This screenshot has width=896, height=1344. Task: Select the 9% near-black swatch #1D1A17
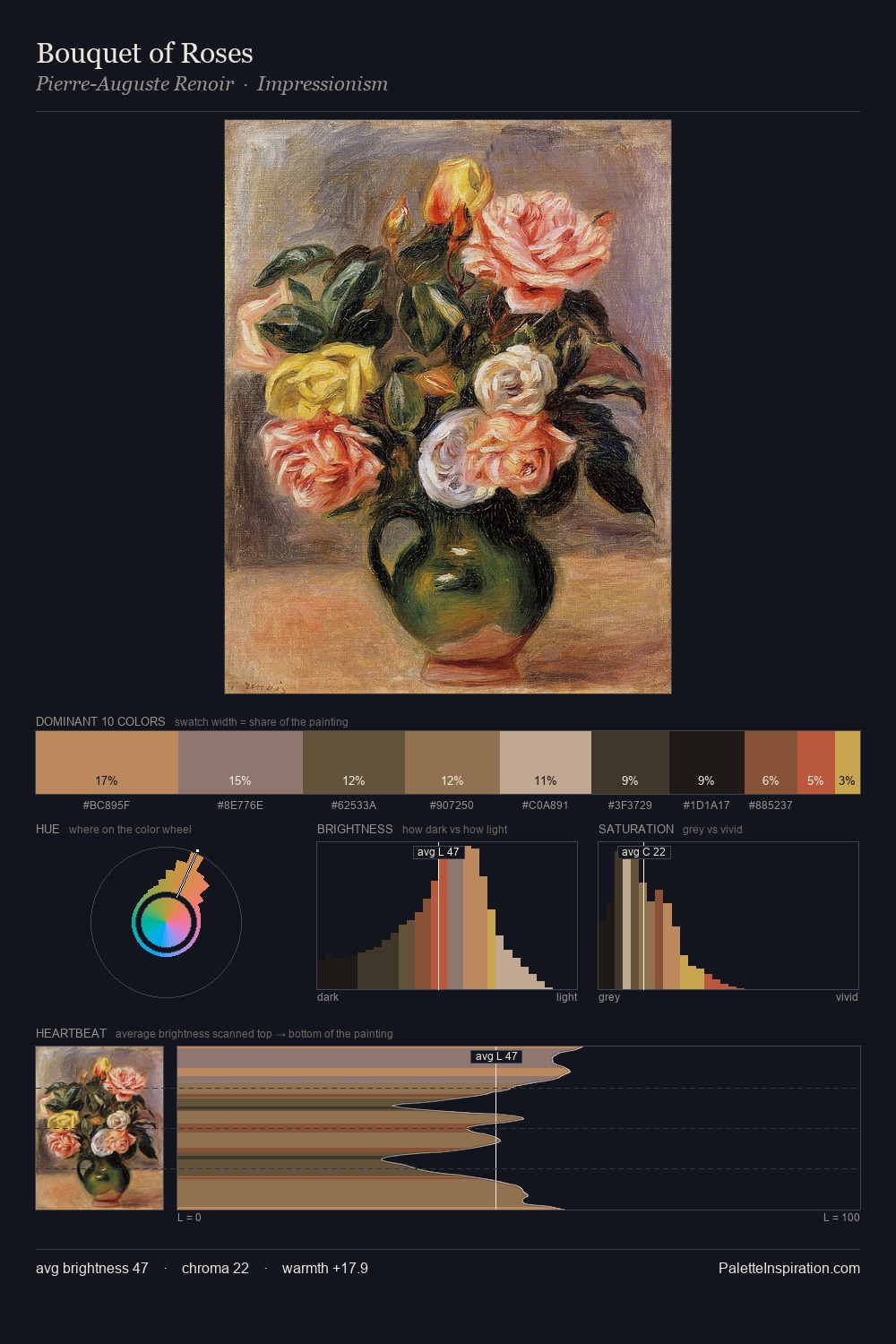coord(707,762)
